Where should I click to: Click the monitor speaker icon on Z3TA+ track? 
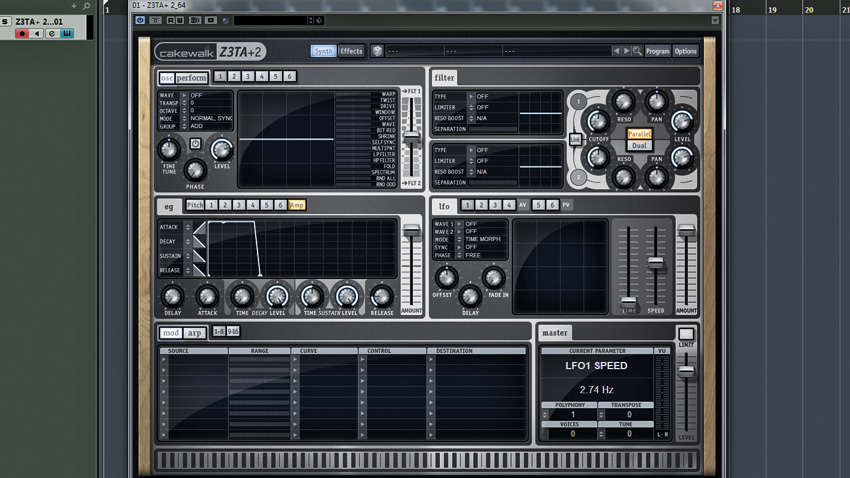pyautogui.click(x=37, y=34)
